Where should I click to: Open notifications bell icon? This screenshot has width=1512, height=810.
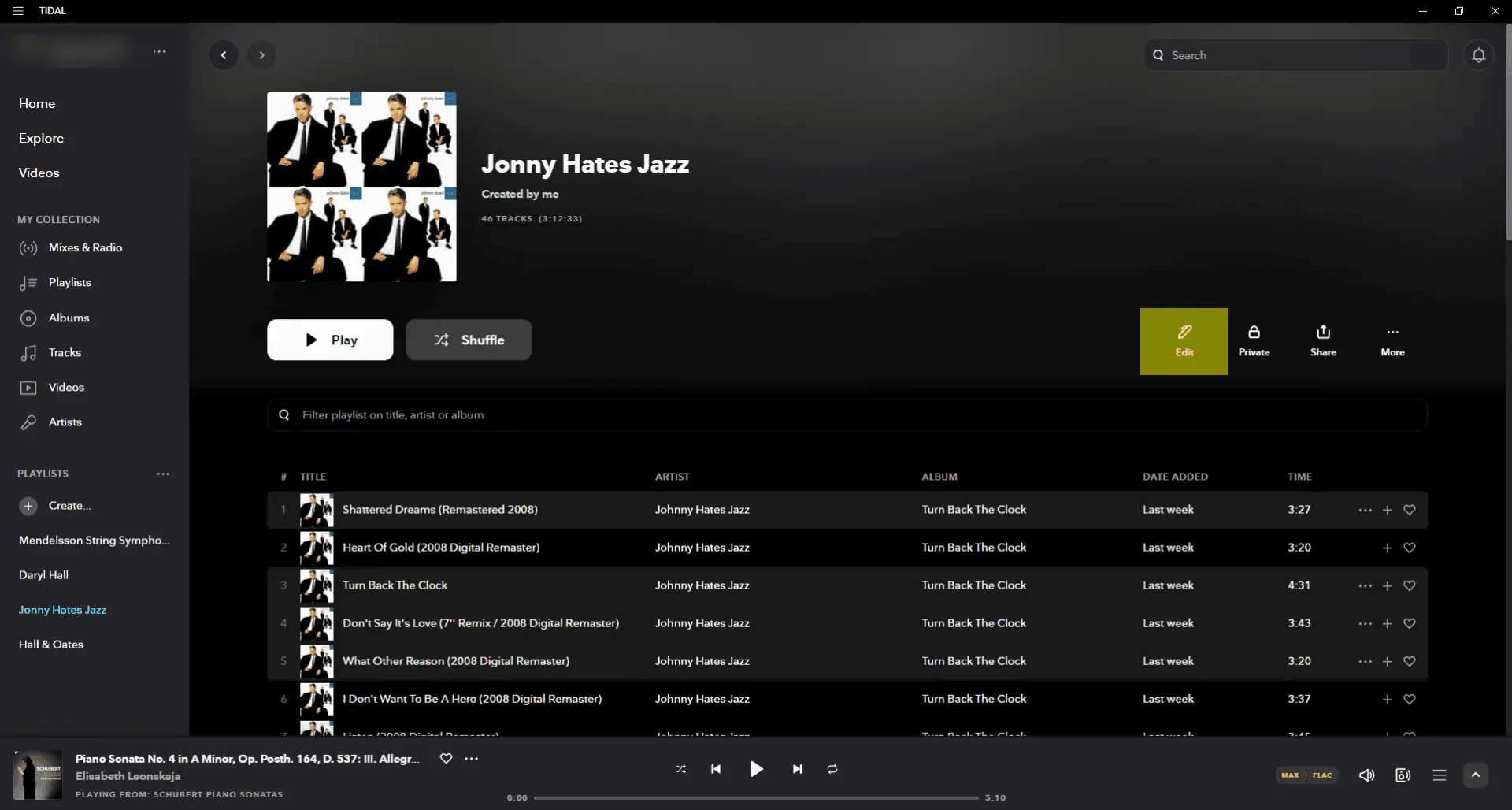[1478, 55]
